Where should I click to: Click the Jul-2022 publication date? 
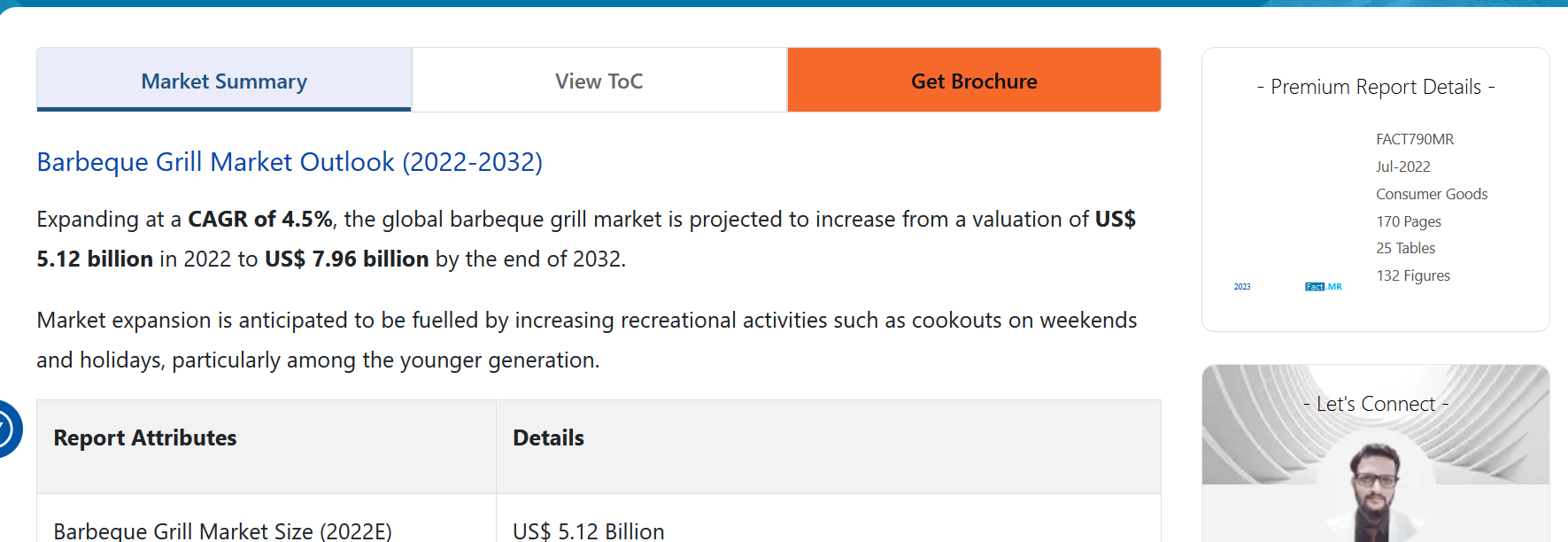point(1402,166)
